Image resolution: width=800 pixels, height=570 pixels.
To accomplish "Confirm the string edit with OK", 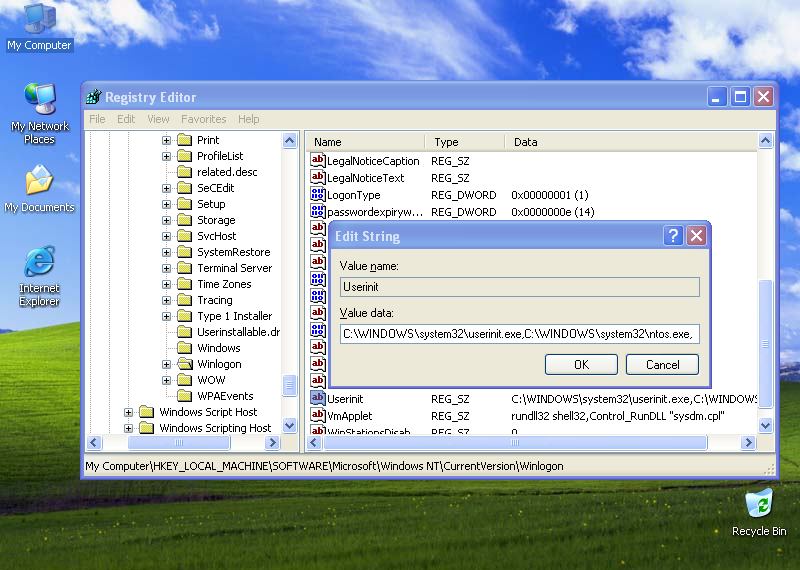I will point(581,364).
